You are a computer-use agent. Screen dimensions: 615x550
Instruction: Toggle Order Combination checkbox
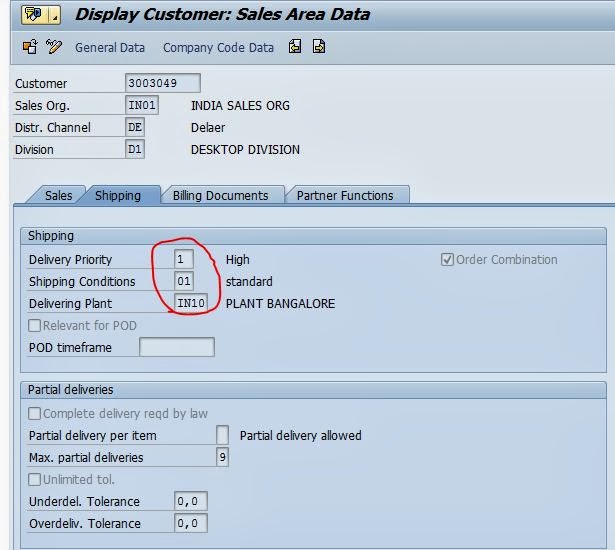447,259
